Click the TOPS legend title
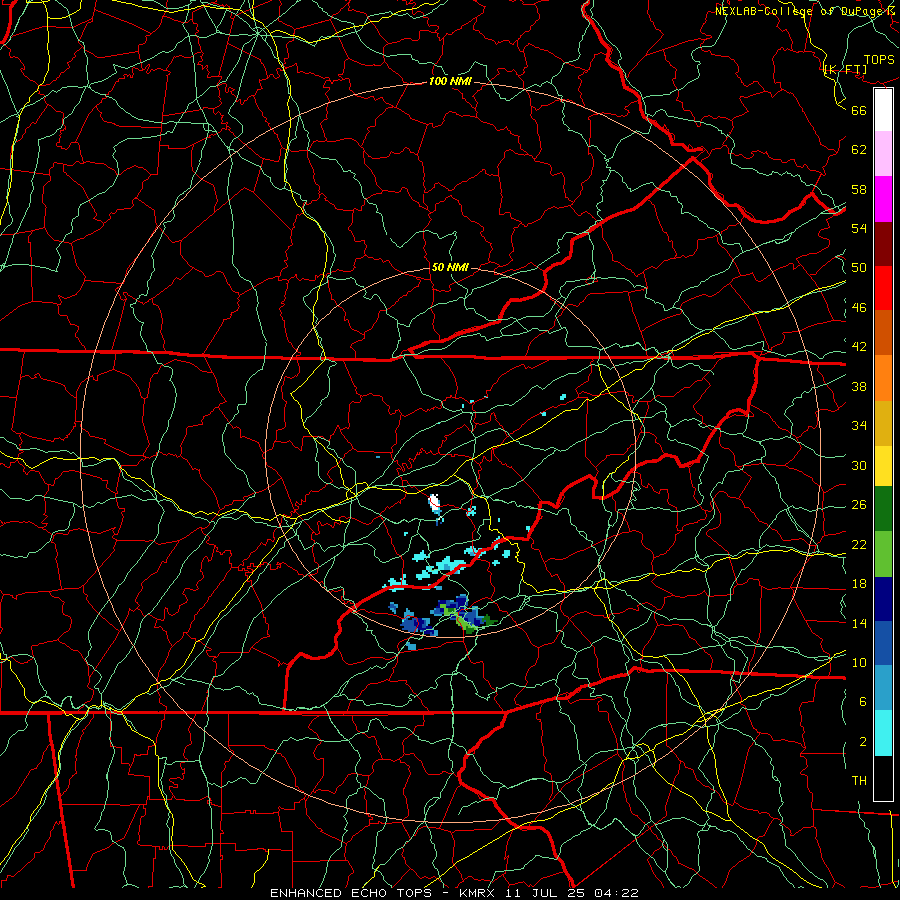This screenshot has width=900, height=900. point(879,60)
